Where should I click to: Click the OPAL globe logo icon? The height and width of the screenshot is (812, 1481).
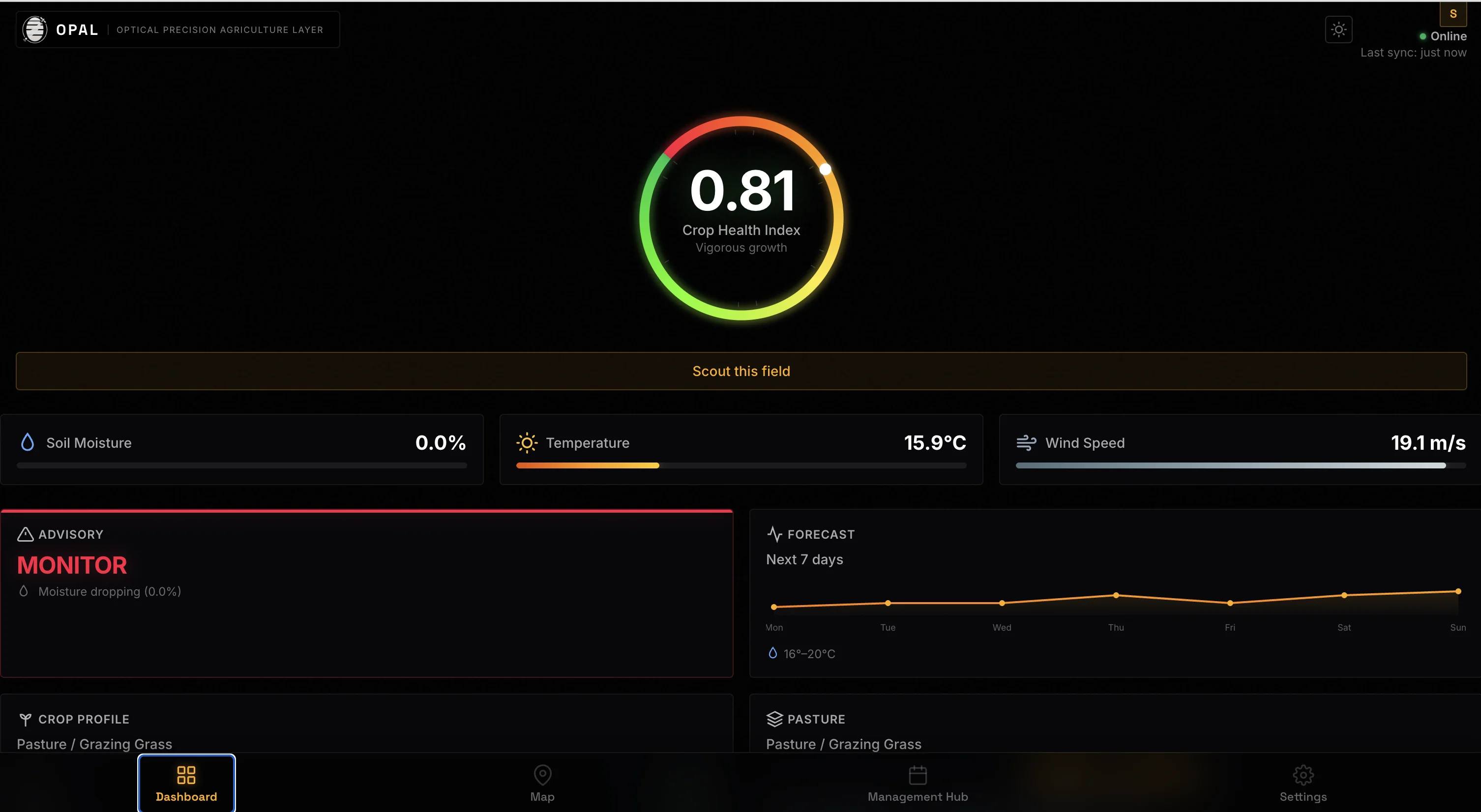34,29
